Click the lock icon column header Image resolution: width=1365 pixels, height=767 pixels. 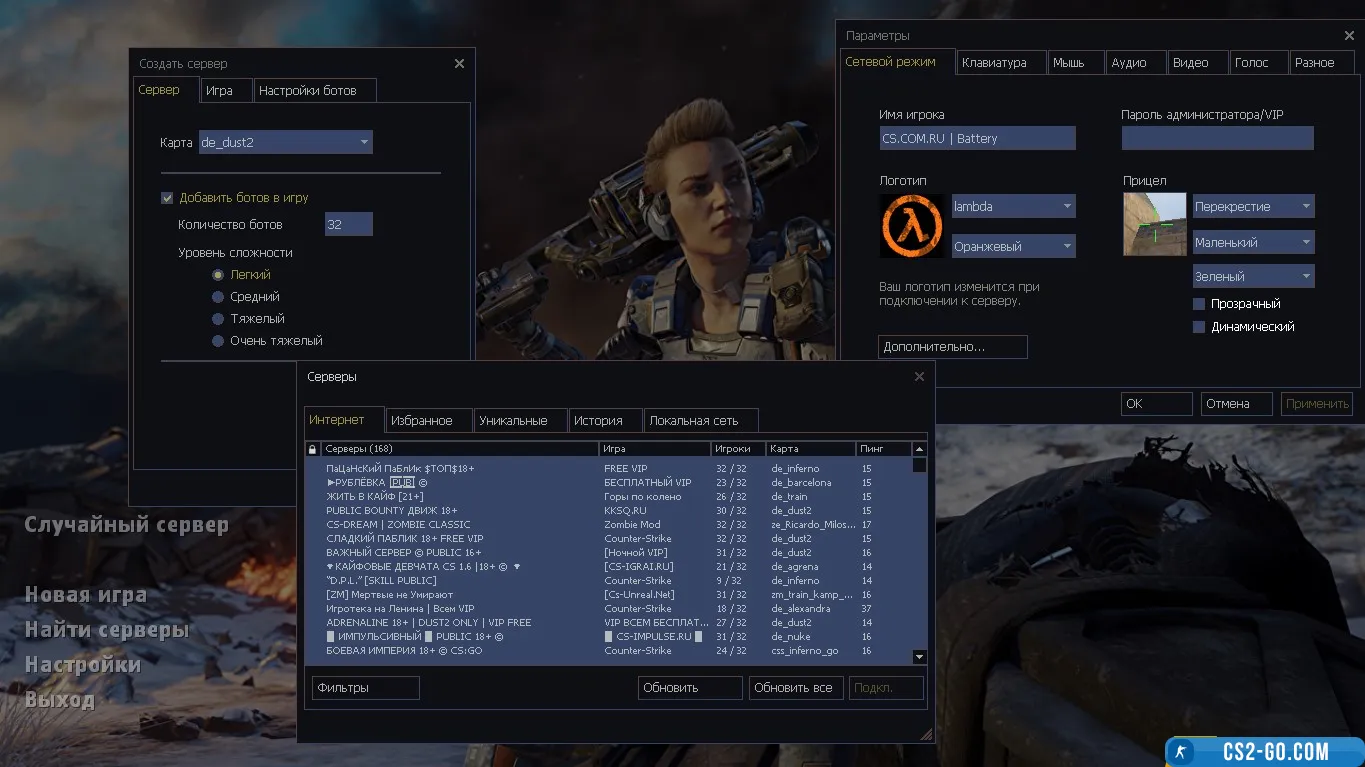(313, 449)
